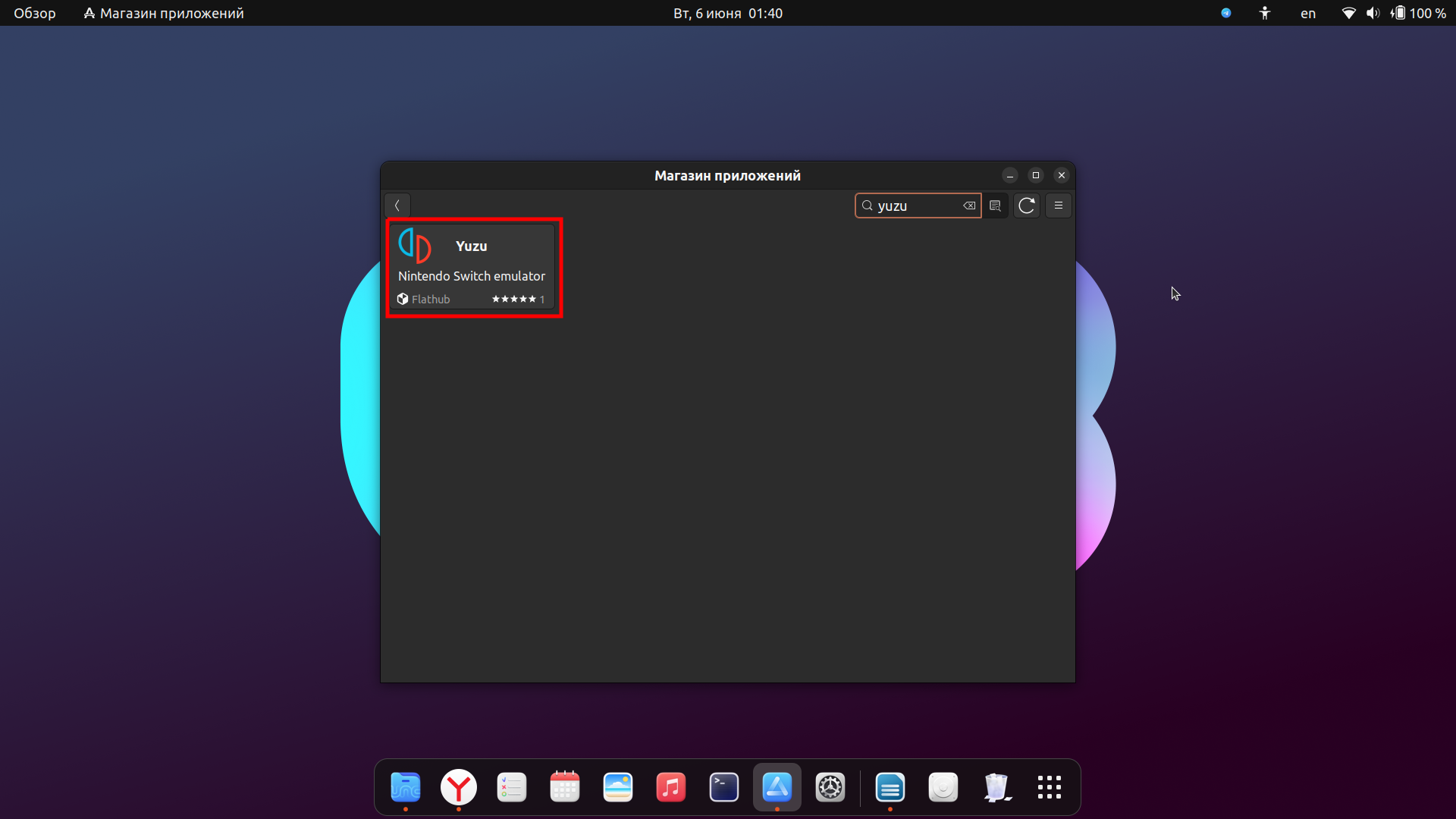Show all applications grid

(x=1050, y=787)
